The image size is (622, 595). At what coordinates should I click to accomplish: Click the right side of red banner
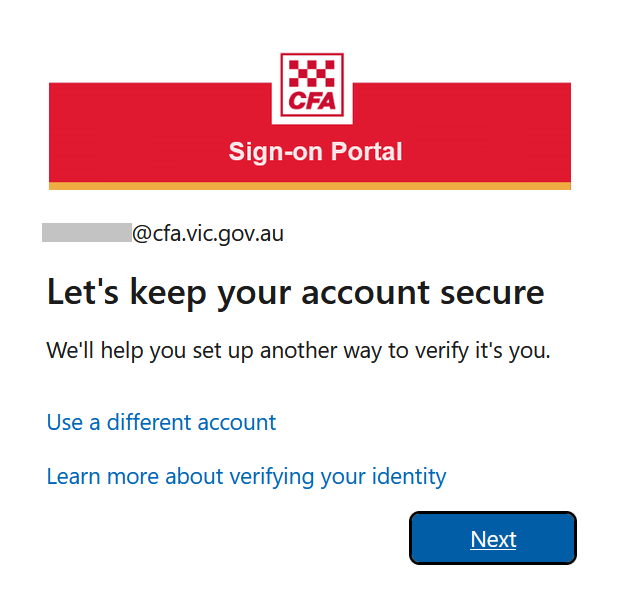point(462,133)
